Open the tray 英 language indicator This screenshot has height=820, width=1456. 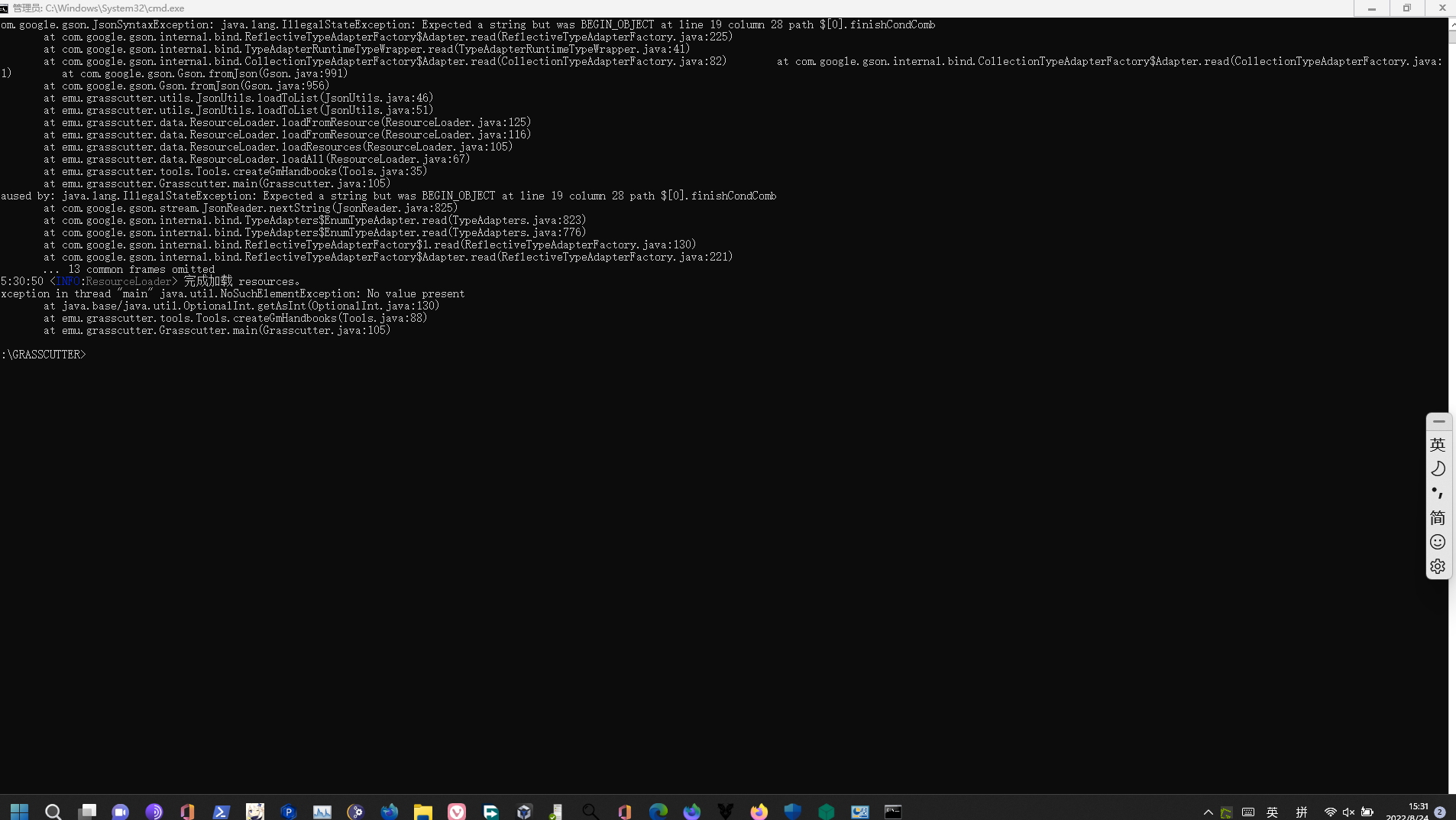(x=1273, y=811)
